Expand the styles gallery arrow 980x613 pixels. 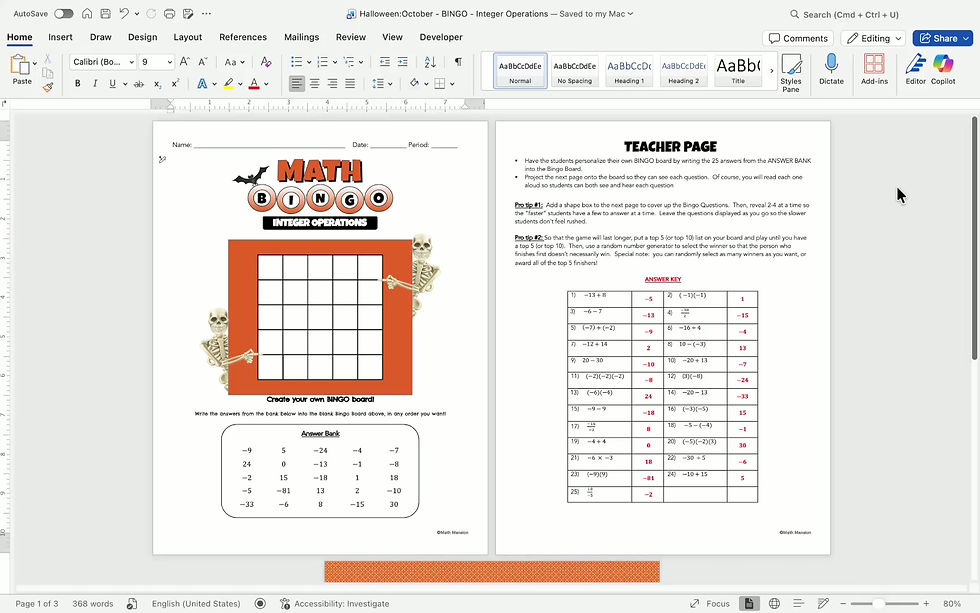click(771, 71)
